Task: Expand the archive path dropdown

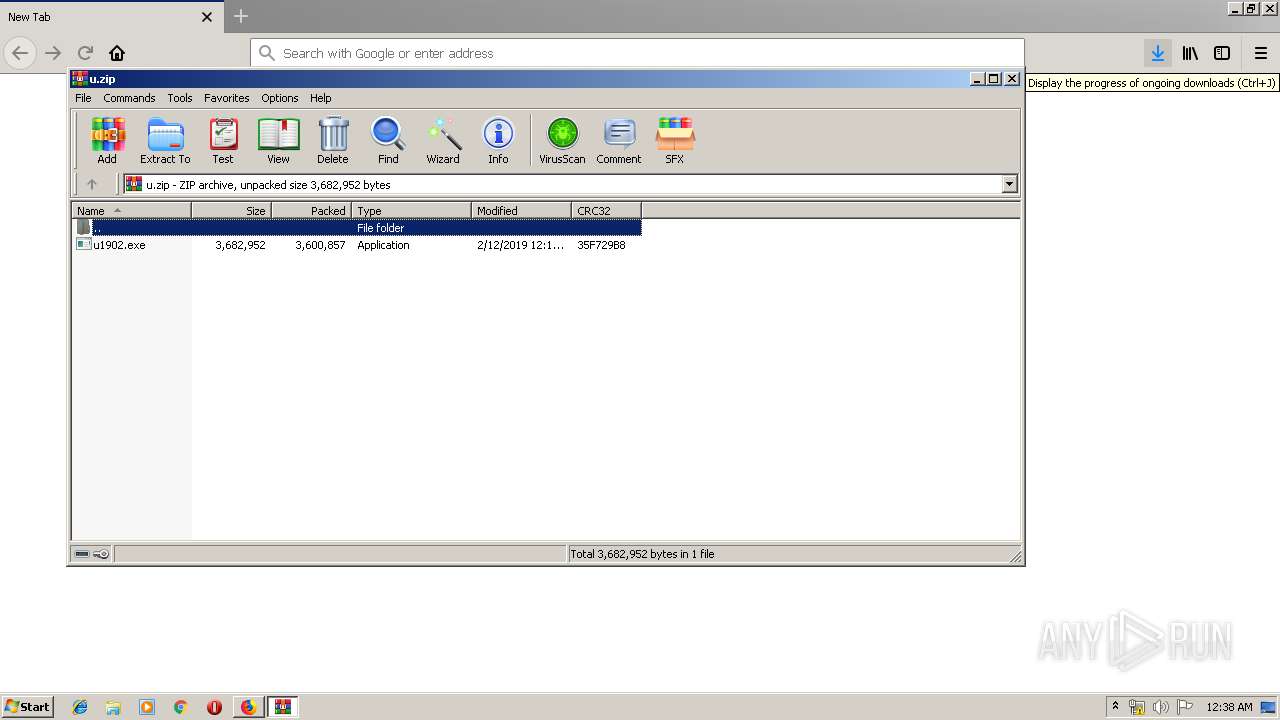Action: click(1009, 184)
